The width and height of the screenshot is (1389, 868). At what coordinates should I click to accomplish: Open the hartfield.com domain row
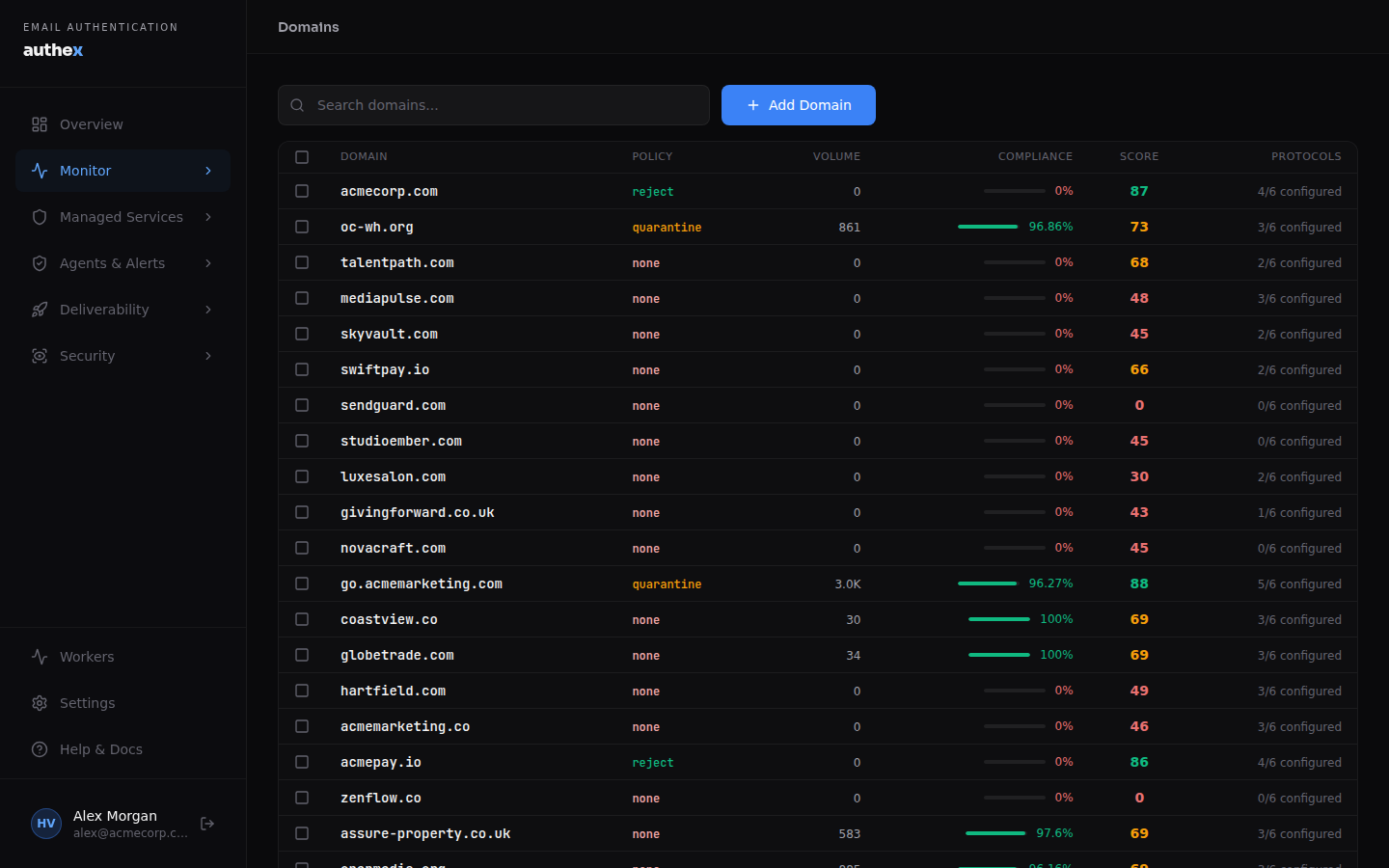(x=818, y=691)
